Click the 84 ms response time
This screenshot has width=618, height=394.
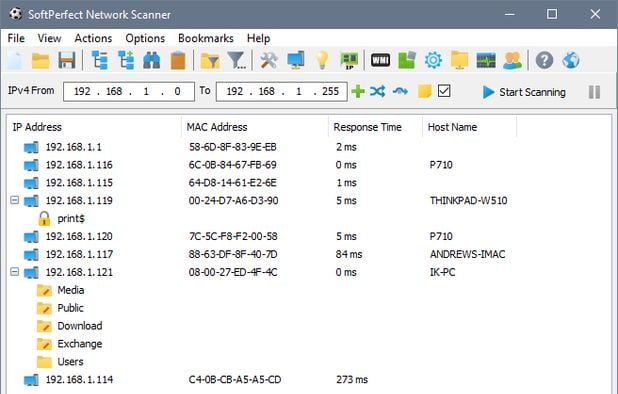(x=349, y=254)
